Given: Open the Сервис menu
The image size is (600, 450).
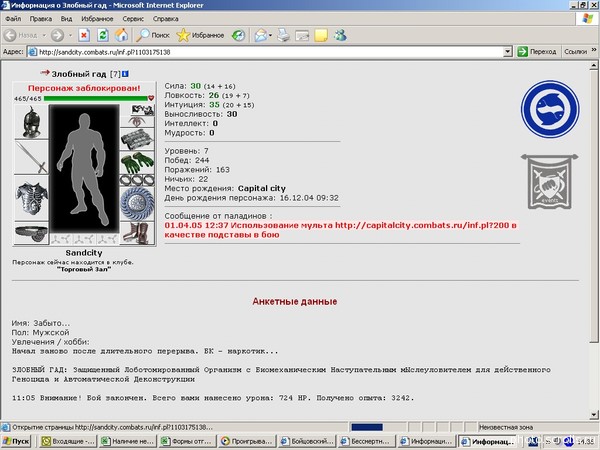Looking at the screenshot, I should click(x=133, y=19).
